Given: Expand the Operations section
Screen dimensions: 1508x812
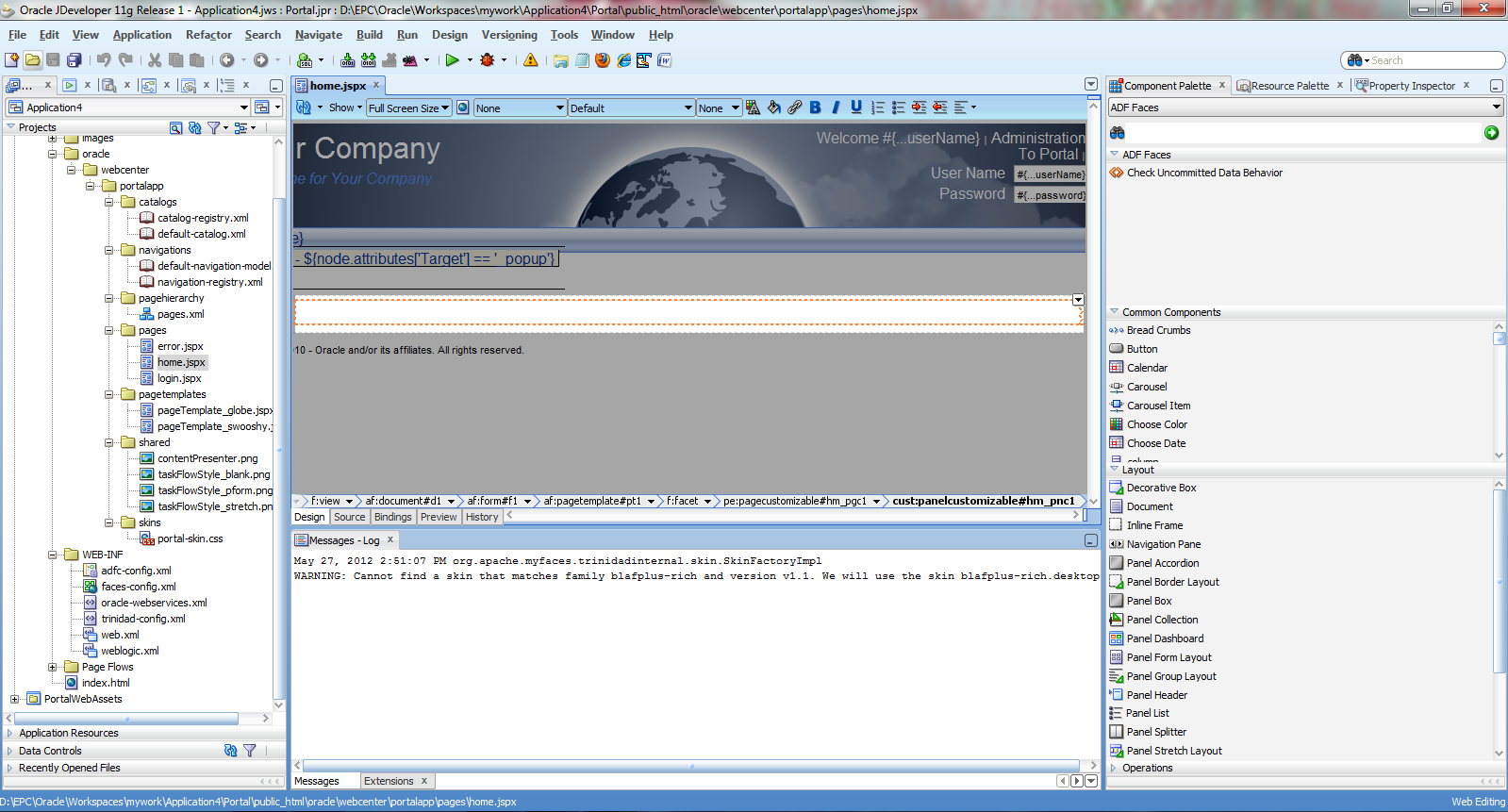Looking at the screenshot, I should pos(1114,768).
